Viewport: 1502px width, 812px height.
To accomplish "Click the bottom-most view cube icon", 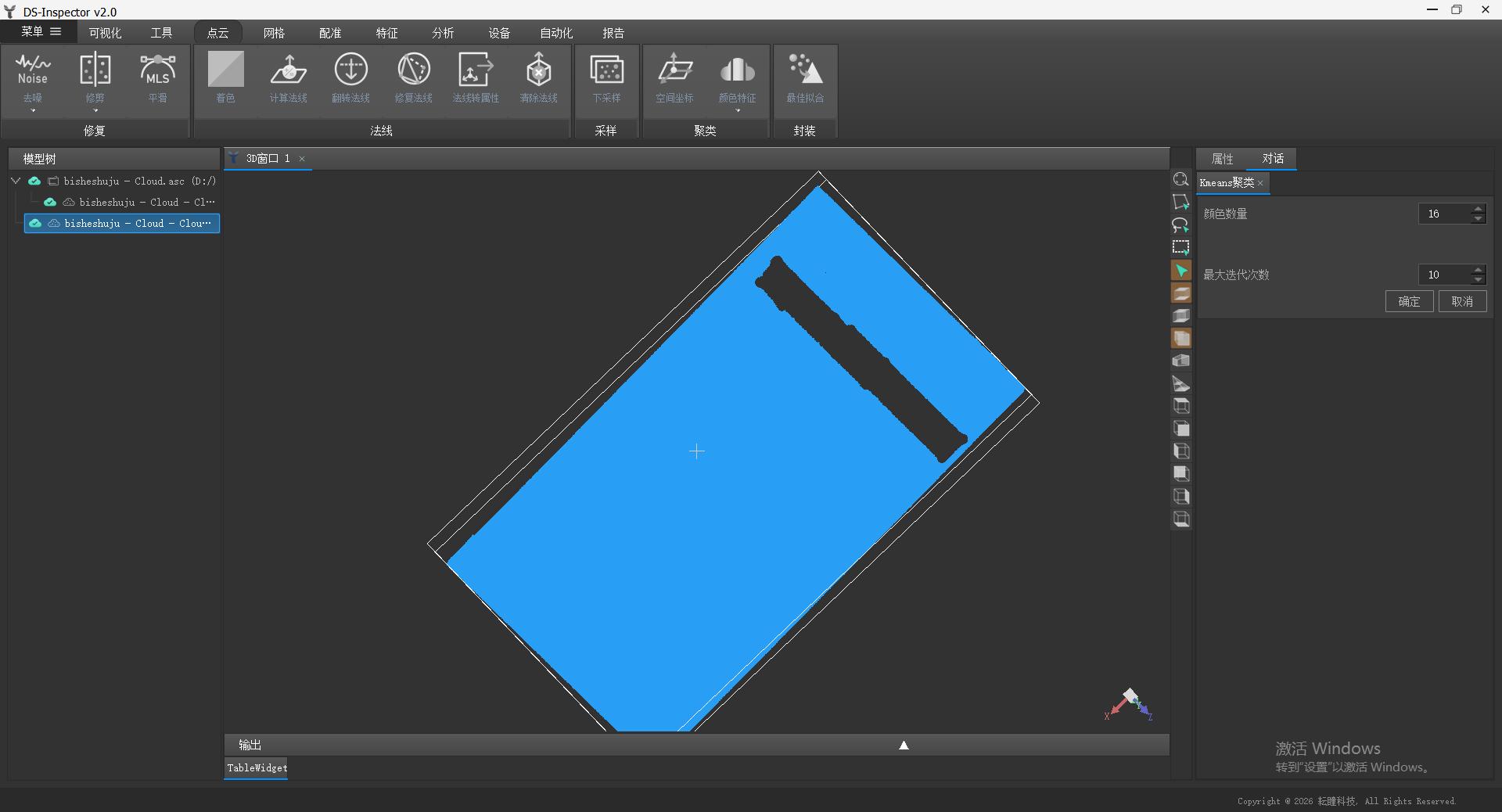I will [1181, 519].
